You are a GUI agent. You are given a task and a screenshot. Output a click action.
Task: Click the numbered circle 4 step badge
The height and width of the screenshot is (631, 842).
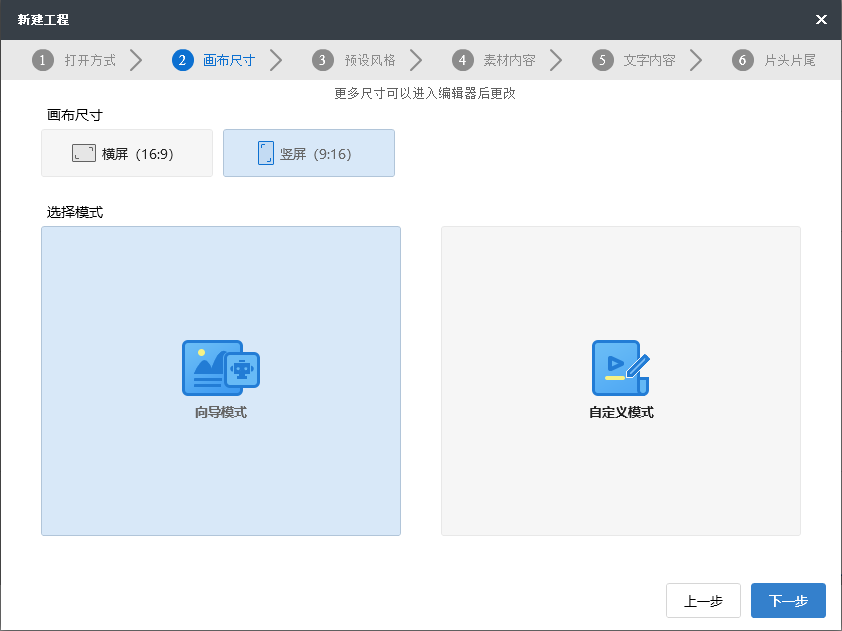click(462, 60)
